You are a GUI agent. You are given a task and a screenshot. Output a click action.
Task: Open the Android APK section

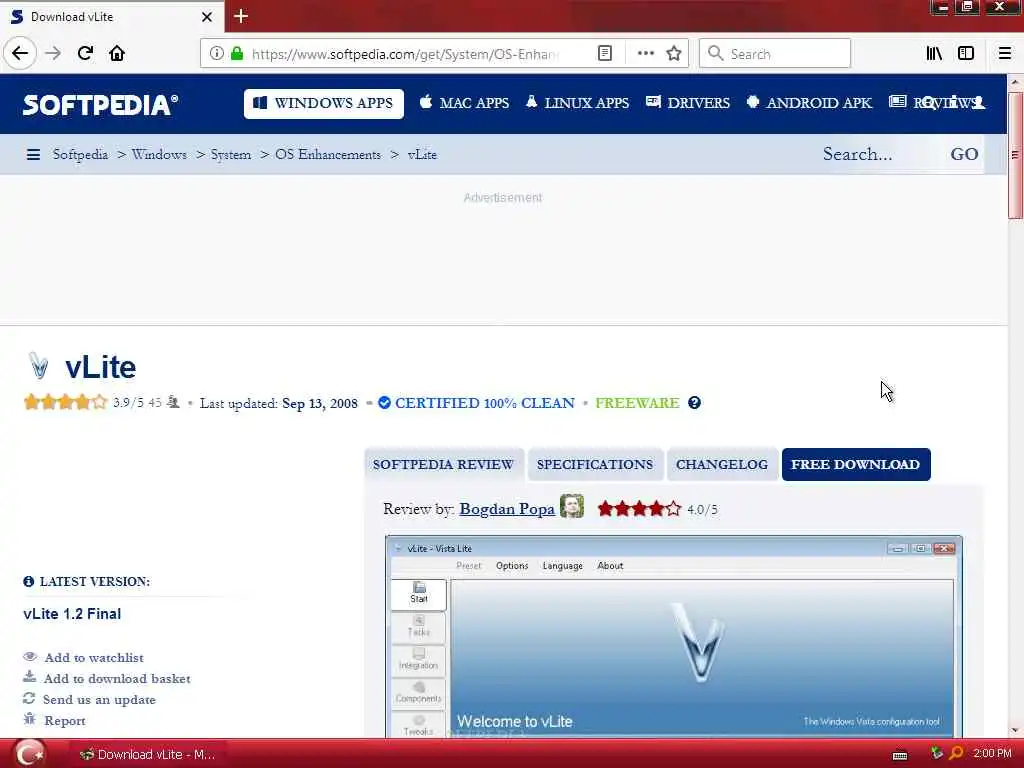click(809, 103)
